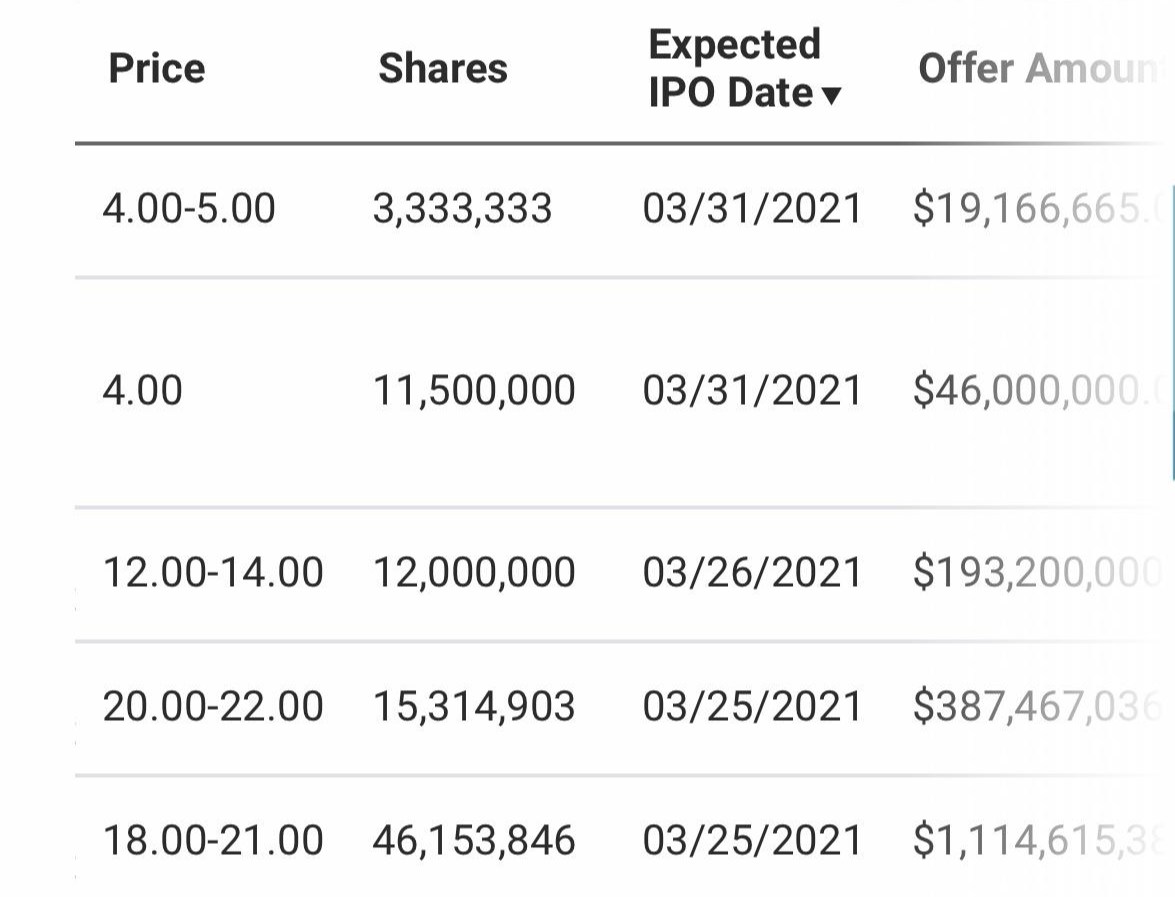The image size is (1175, 897).
Task: Select the 15,314,903 shares cell
Action: pos(474,707)
